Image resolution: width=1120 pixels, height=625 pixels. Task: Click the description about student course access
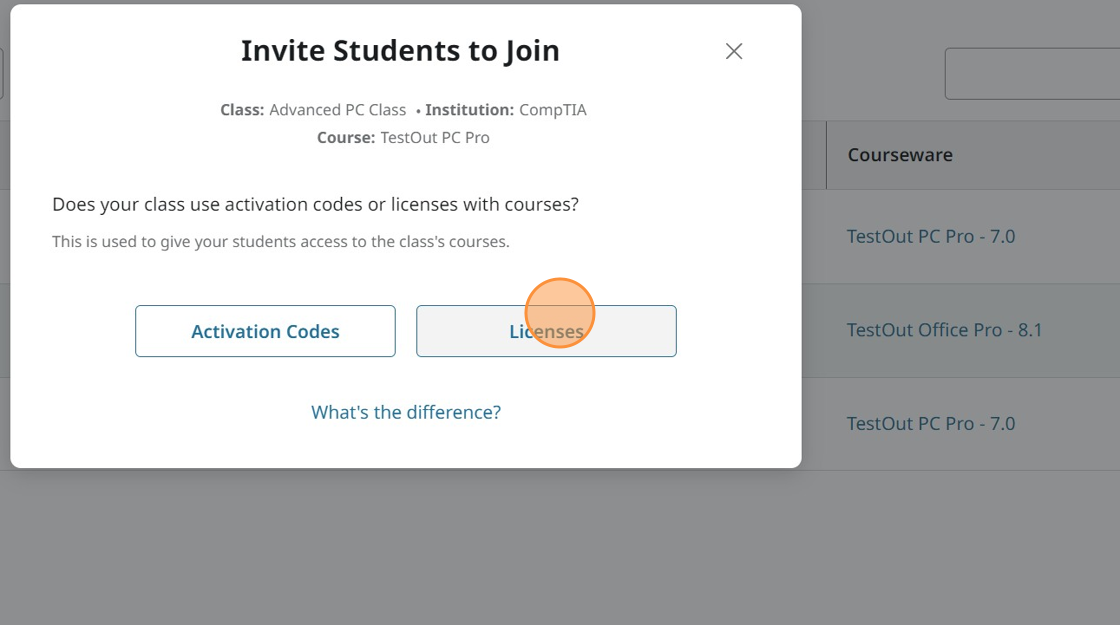point(280,241)
